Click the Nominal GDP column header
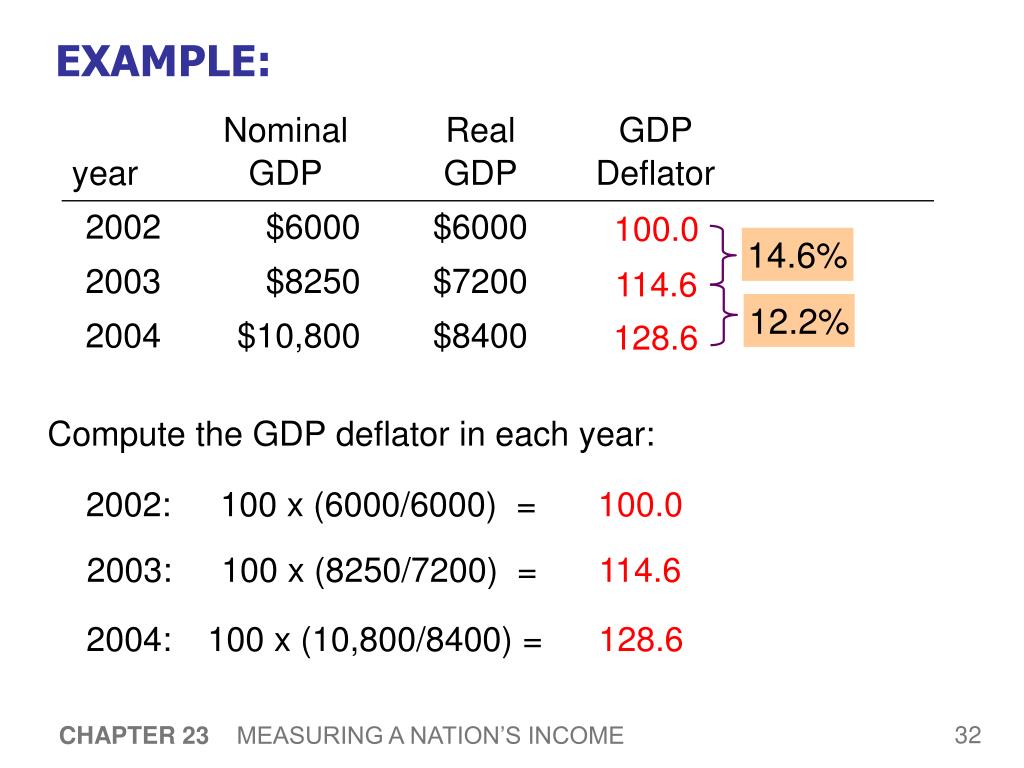Viewport: 1024px width, 768px height. [285, 152]
